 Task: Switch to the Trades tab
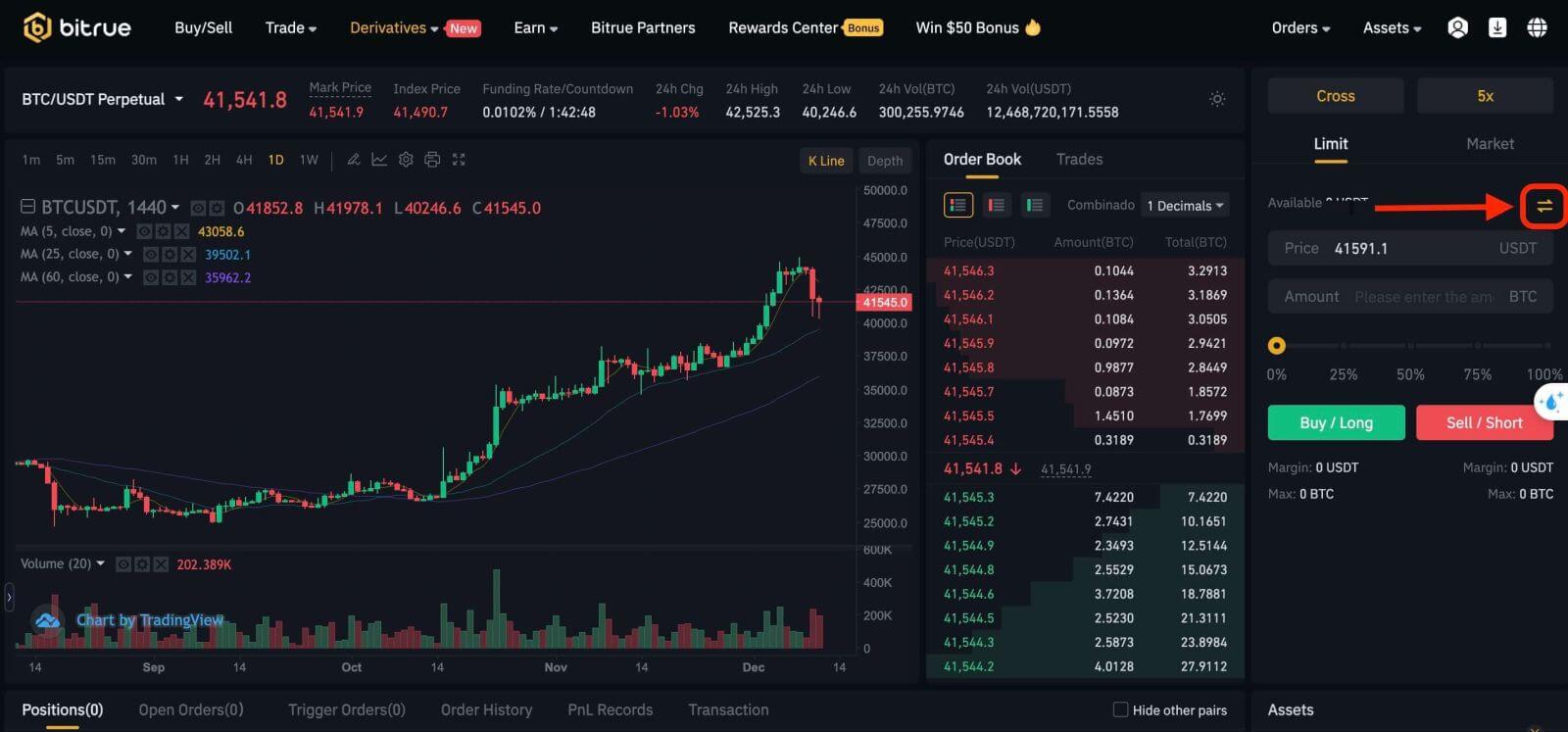tap(1079, 159)
